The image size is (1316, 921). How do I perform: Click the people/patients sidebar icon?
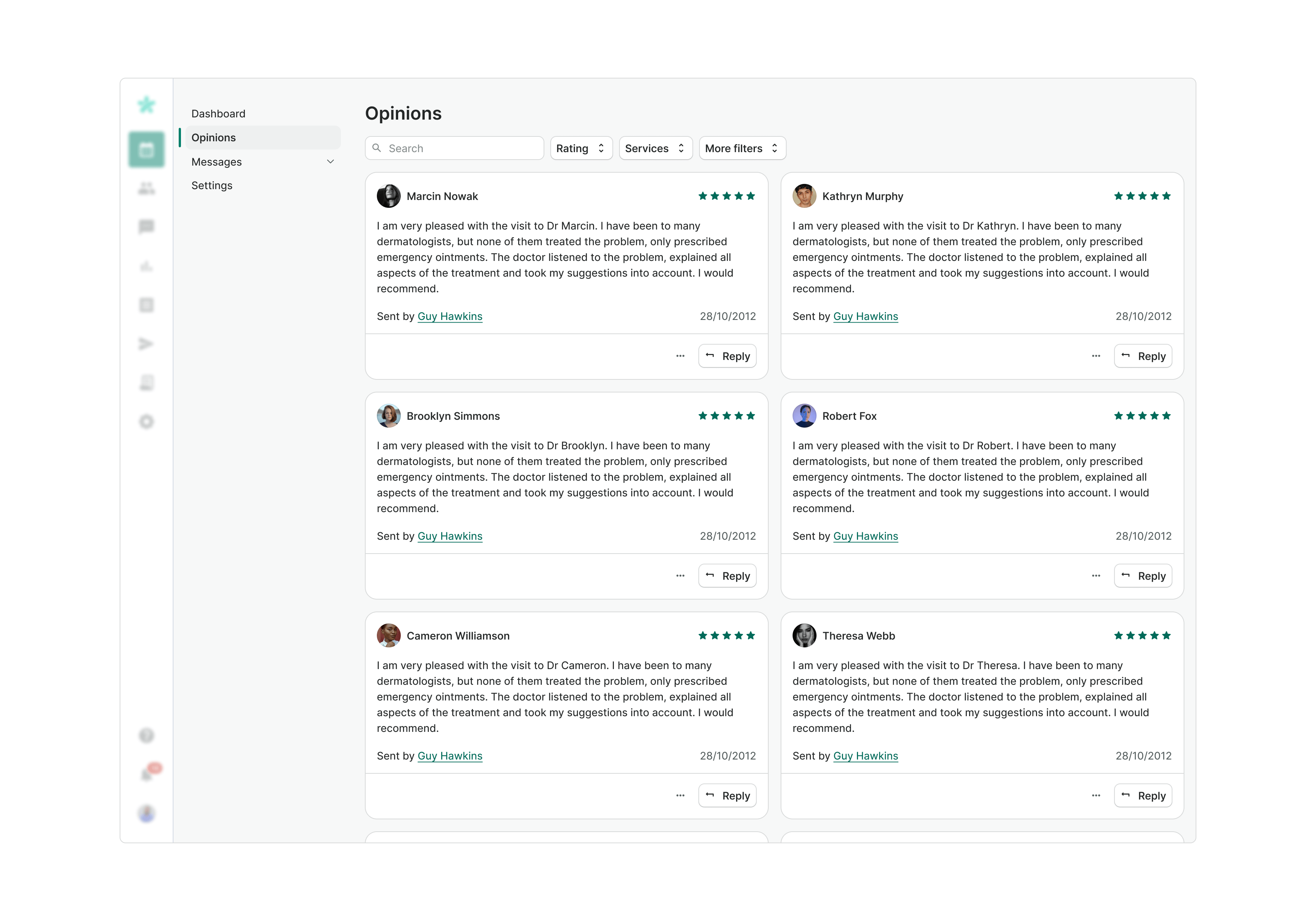coord(146,188)
